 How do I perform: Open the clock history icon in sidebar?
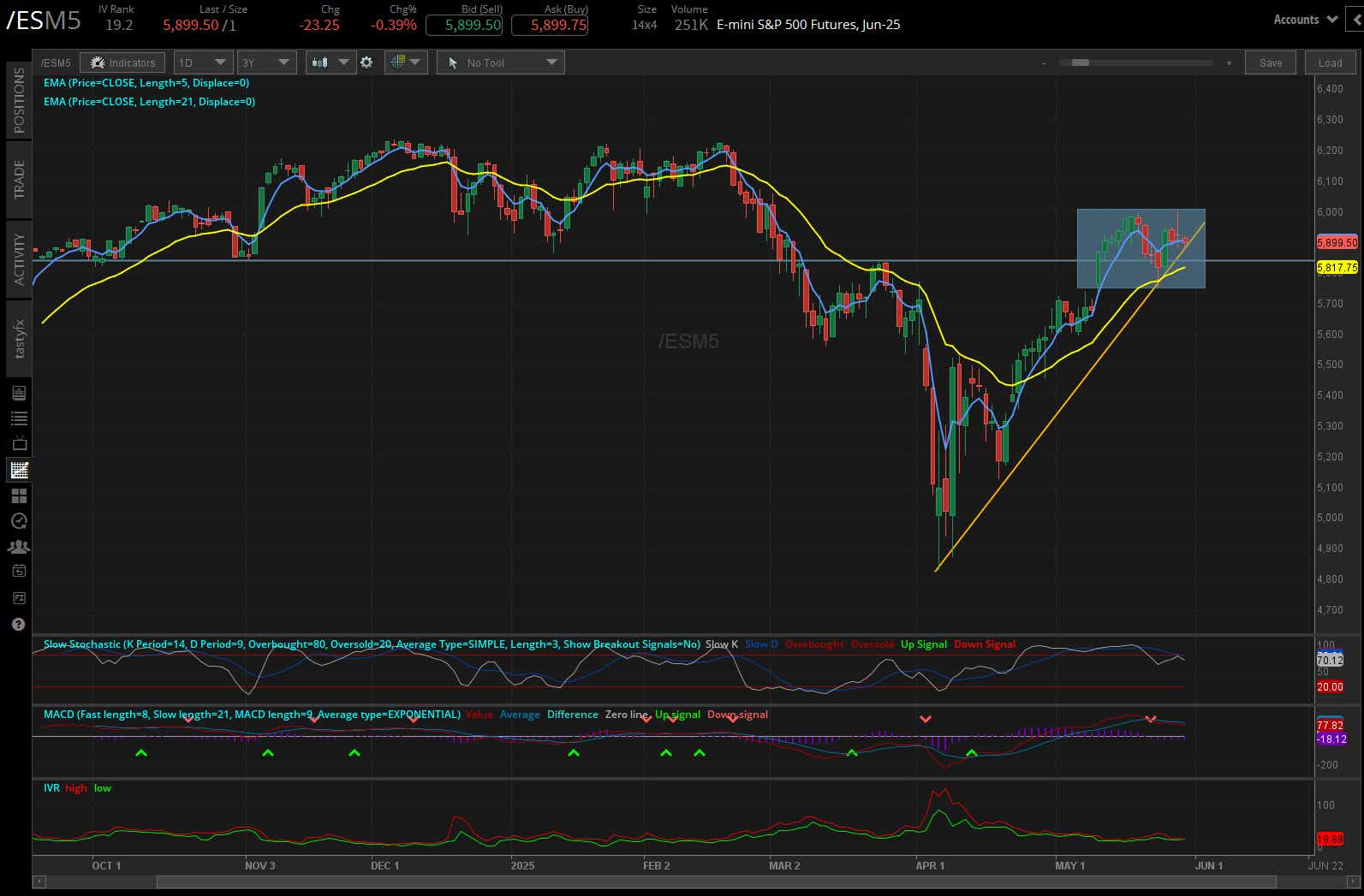coord(18,520)
